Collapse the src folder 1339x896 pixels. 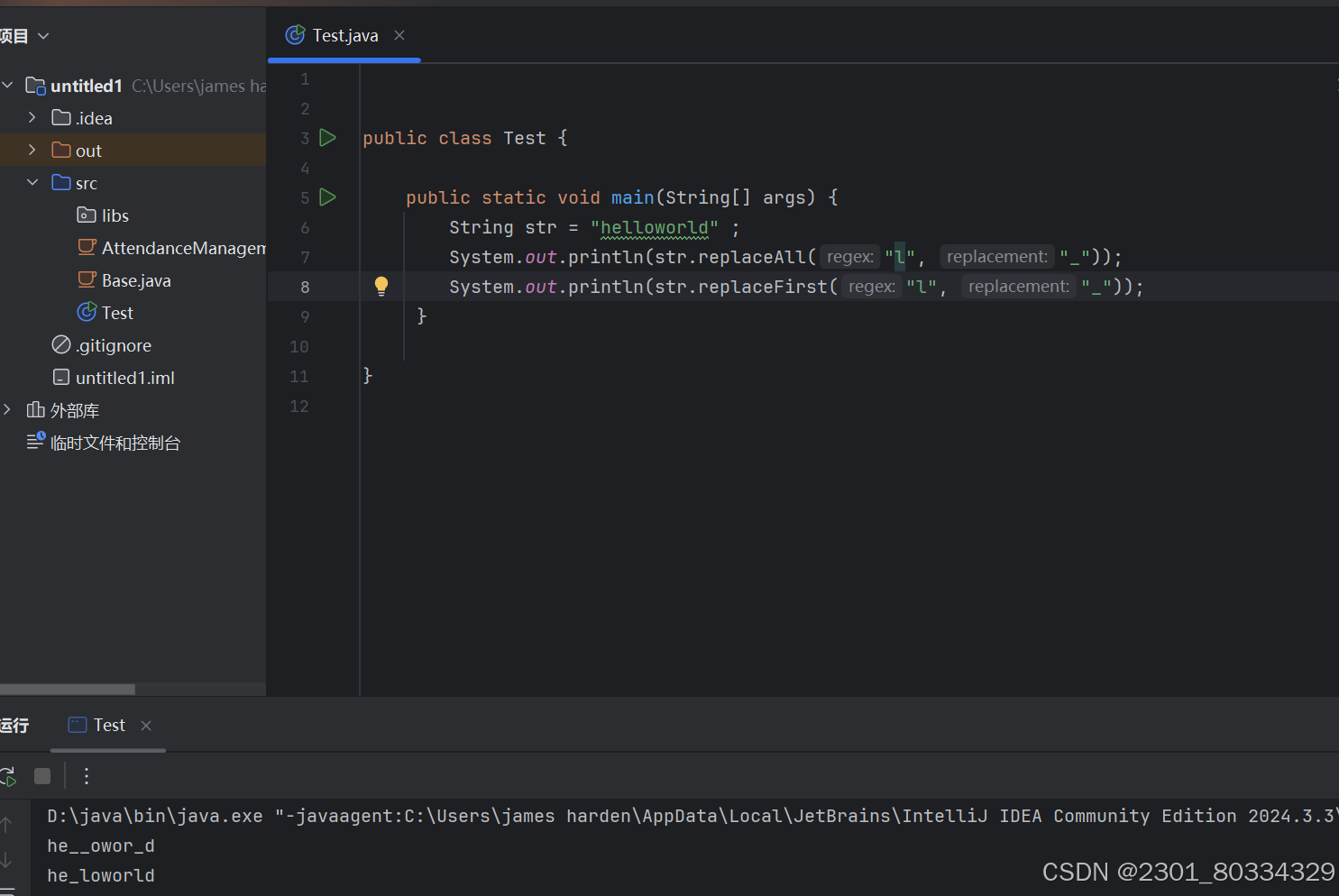click(32, 183)
